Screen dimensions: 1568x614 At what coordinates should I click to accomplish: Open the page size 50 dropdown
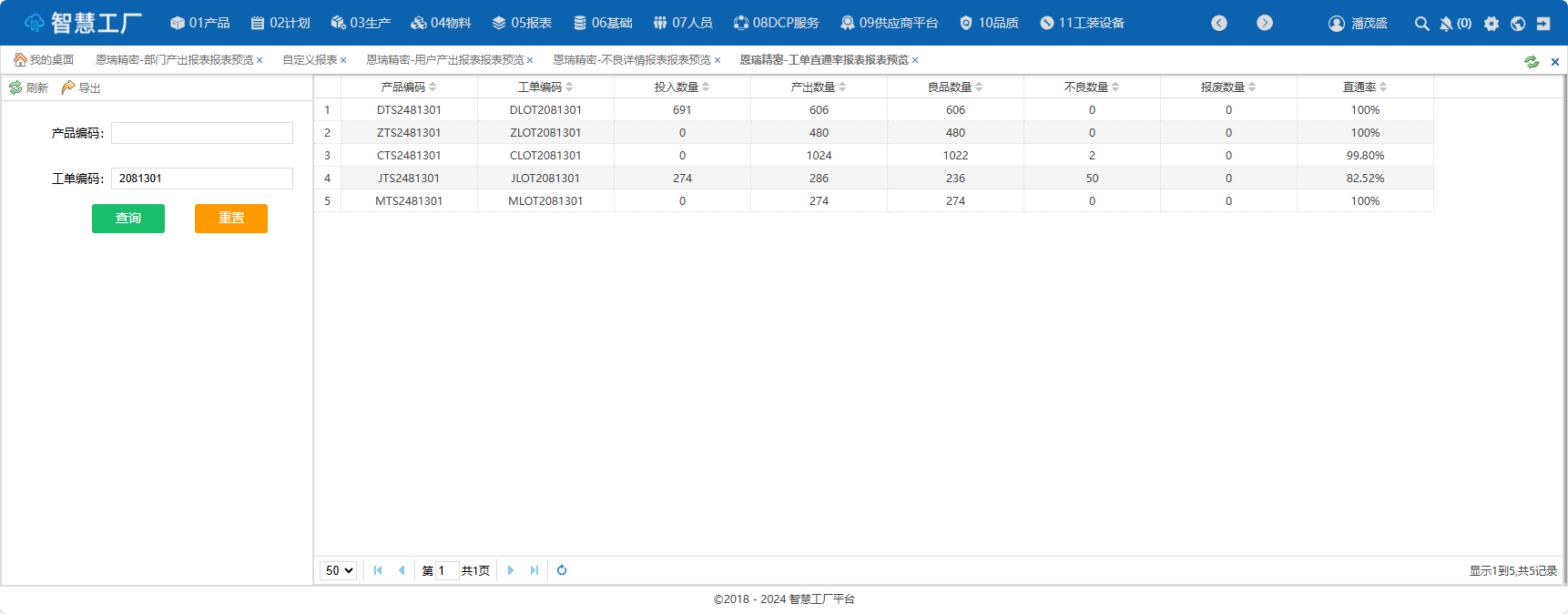pyautogui.click(x=338, y=570)
